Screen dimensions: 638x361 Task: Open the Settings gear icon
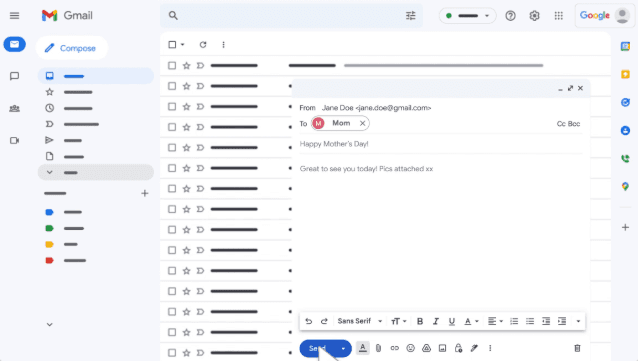(x=534, y=15)
